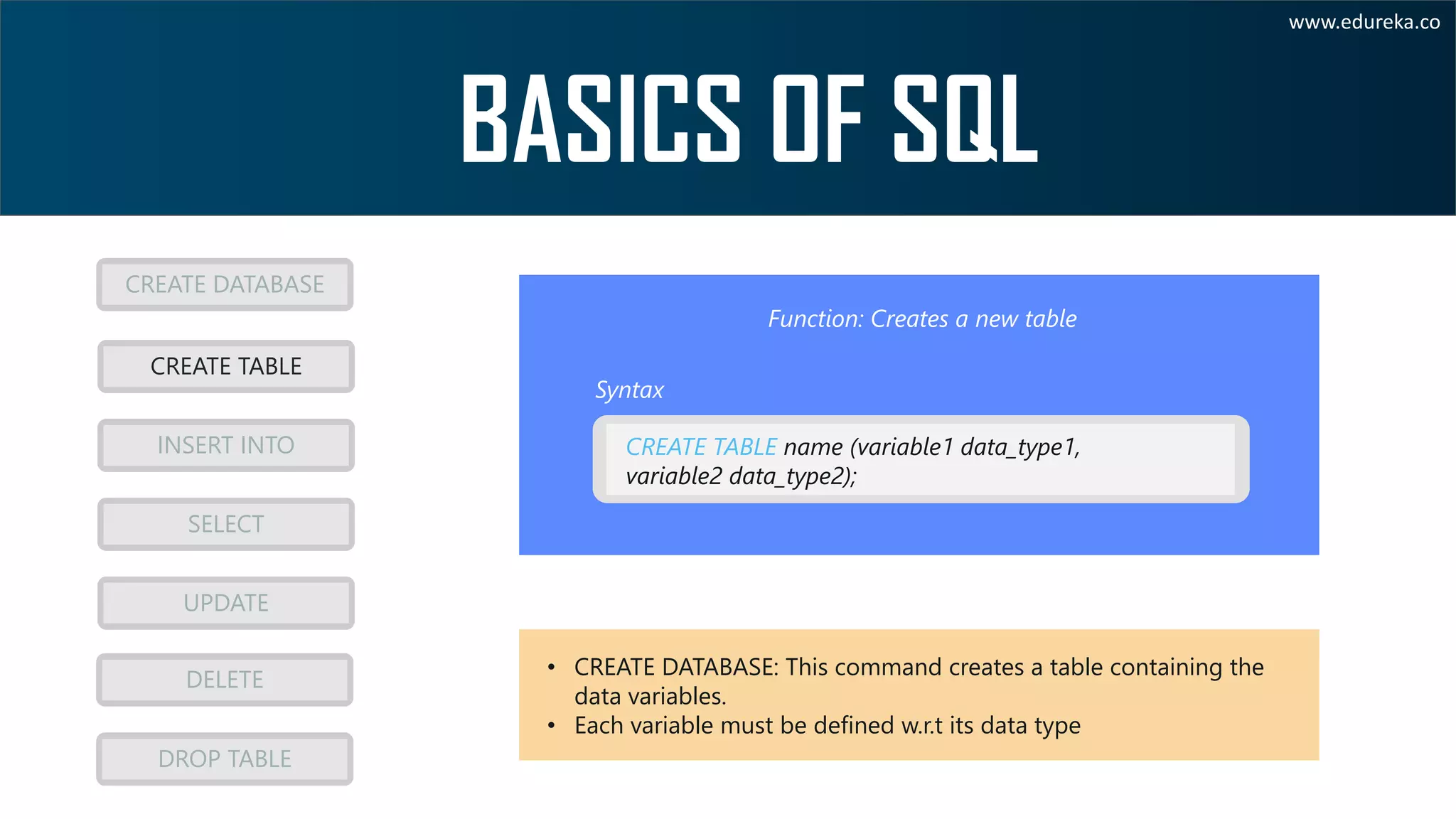Click the DELETE button

point(225,680)
